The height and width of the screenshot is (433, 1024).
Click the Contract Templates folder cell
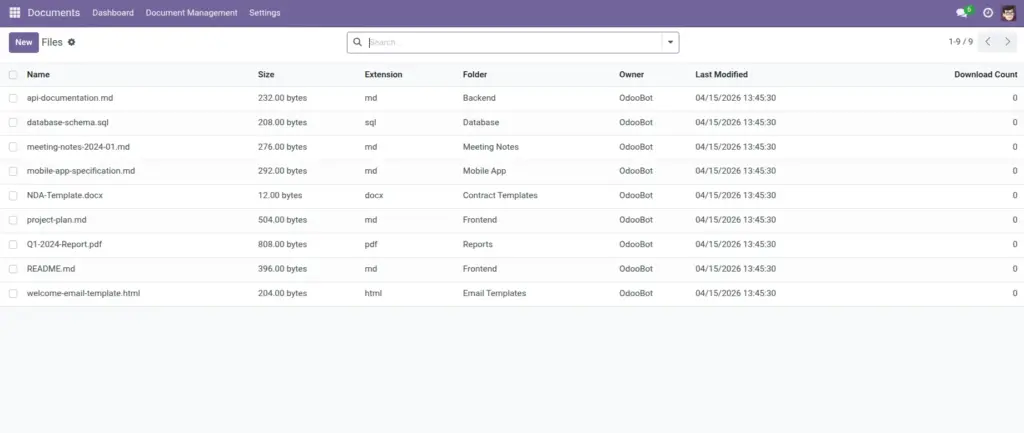click(500, 195)
